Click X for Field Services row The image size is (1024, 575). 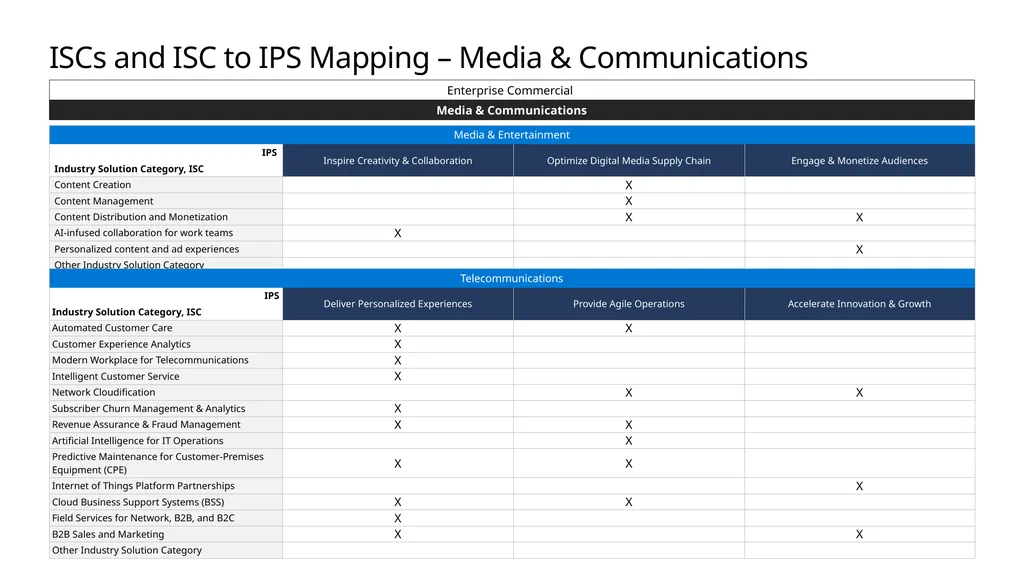pos(398,518)
